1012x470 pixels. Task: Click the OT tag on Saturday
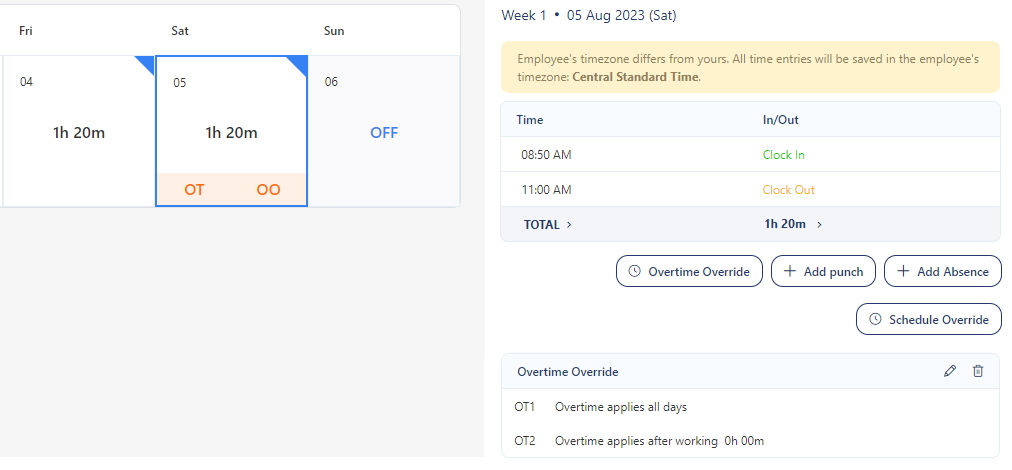click(194, 189)
